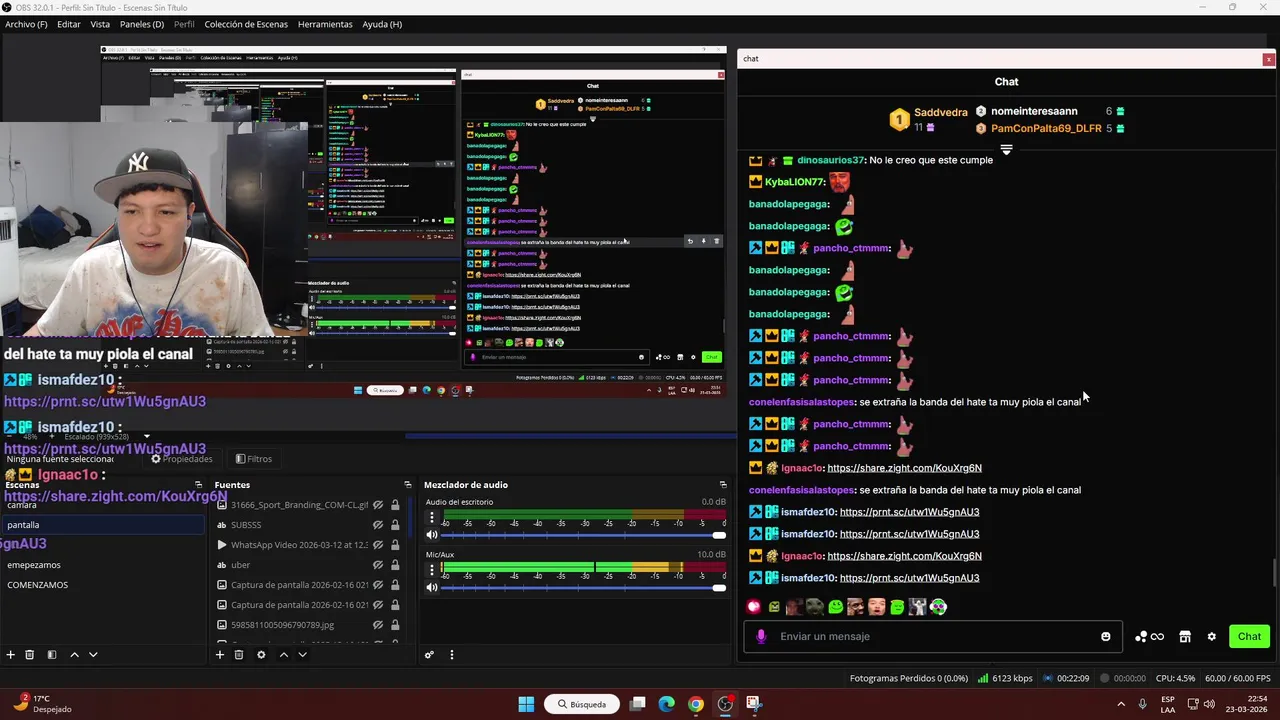Open the Snipping Tool icon in the taskbar
Viewport: 1280px width, 720px height.
754,704
